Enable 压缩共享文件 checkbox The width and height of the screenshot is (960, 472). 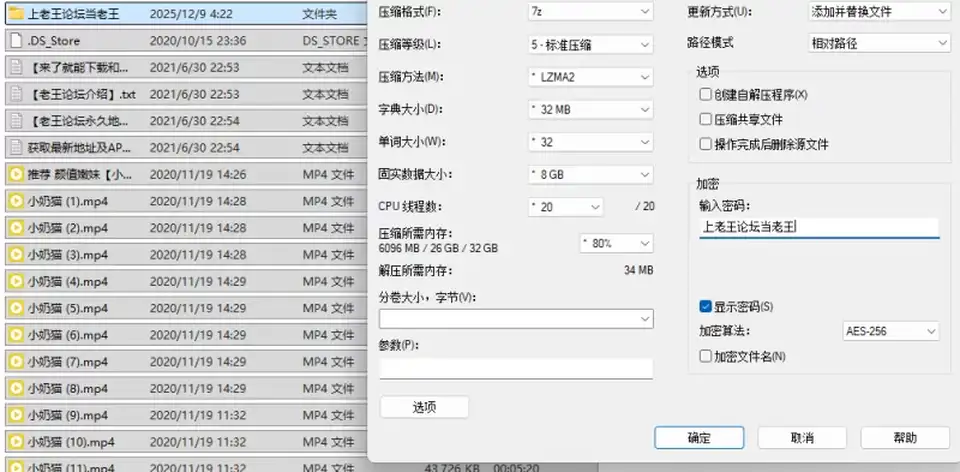click(705, 119)
